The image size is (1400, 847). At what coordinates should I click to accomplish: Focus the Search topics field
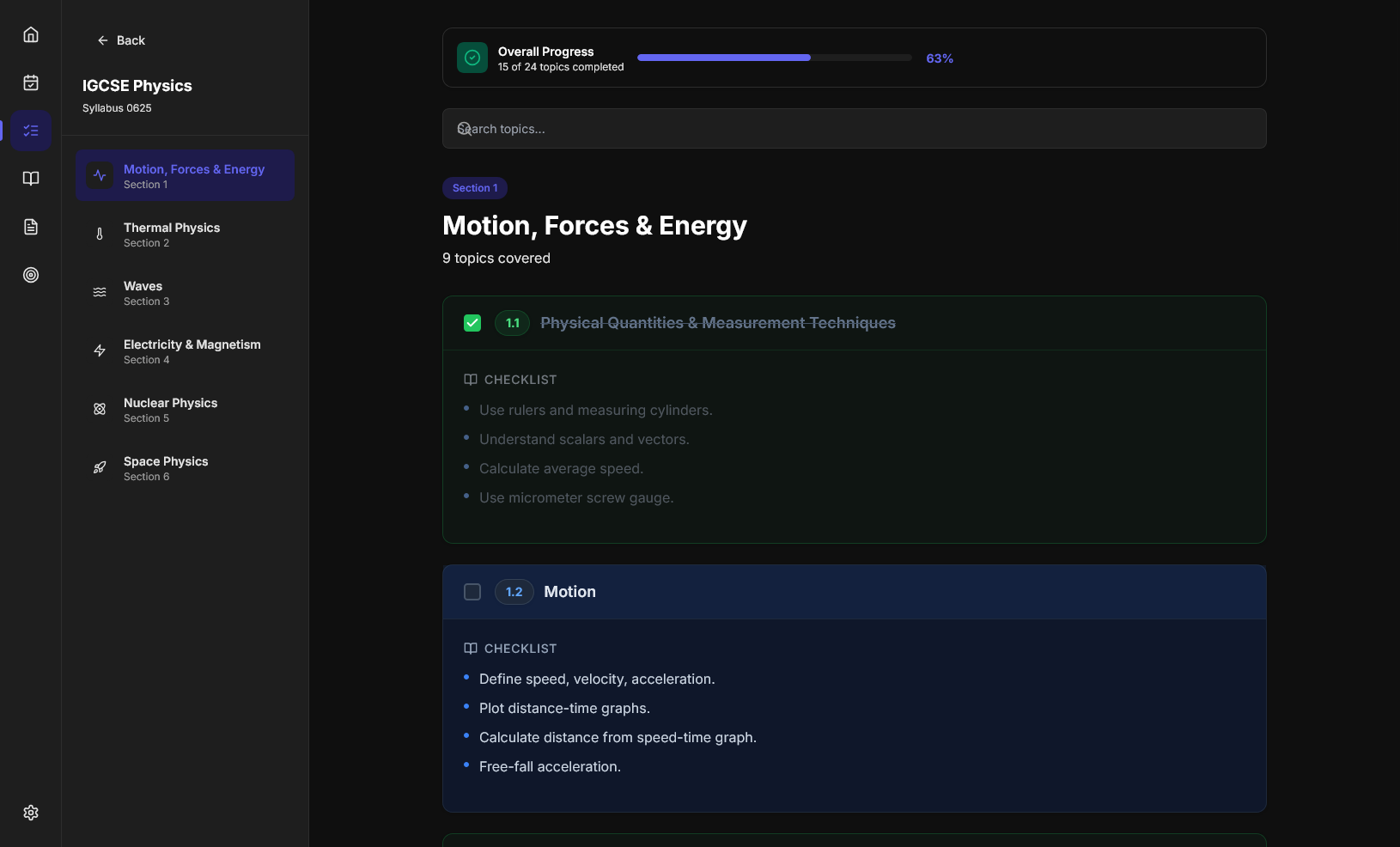[854, 129]
